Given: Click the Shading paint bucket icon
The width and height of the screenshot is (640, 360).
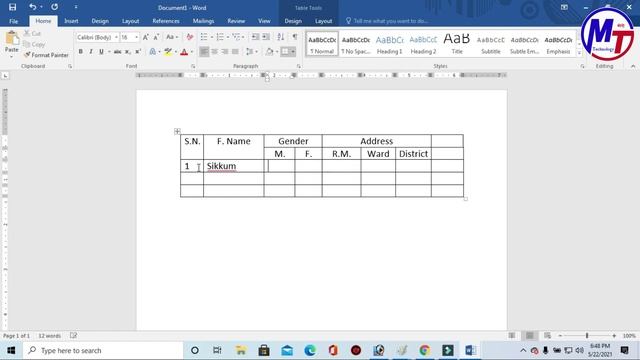Looking at the screenshot, I should coord(269,51).
